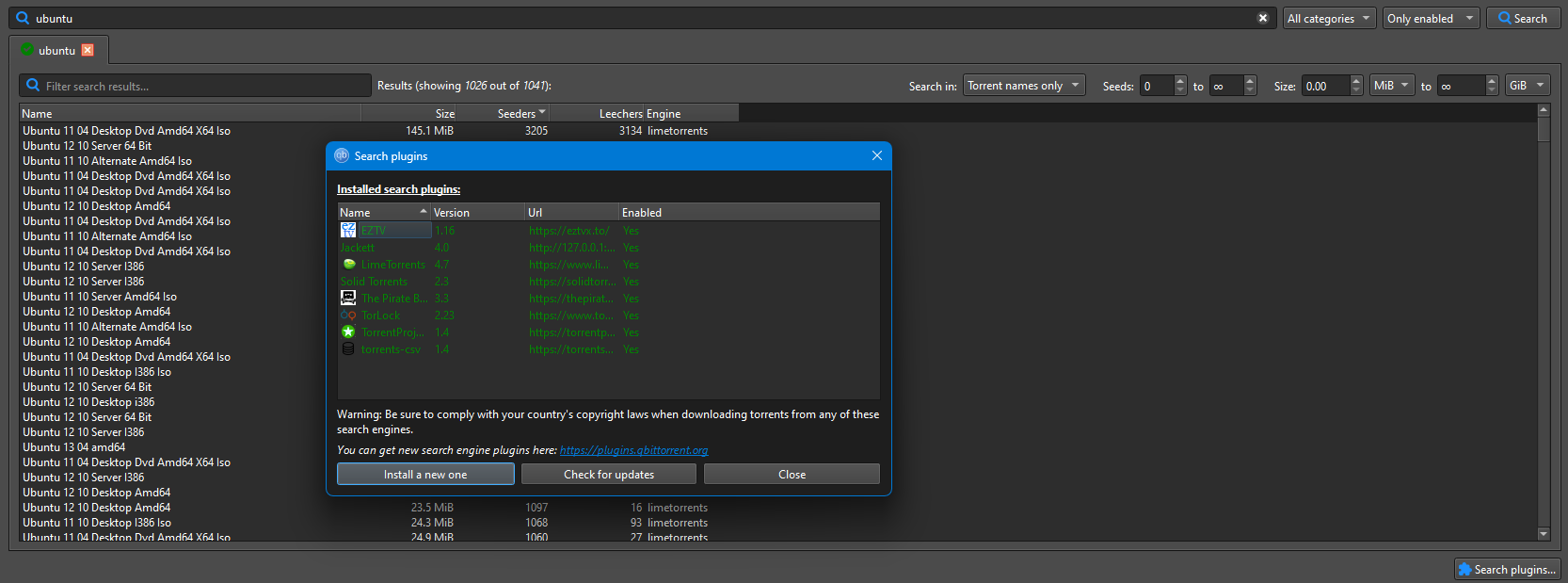This screenshot has width=1568, height=583.
Task: Click the Yes cell for TorLock
Action: [631, 315]
